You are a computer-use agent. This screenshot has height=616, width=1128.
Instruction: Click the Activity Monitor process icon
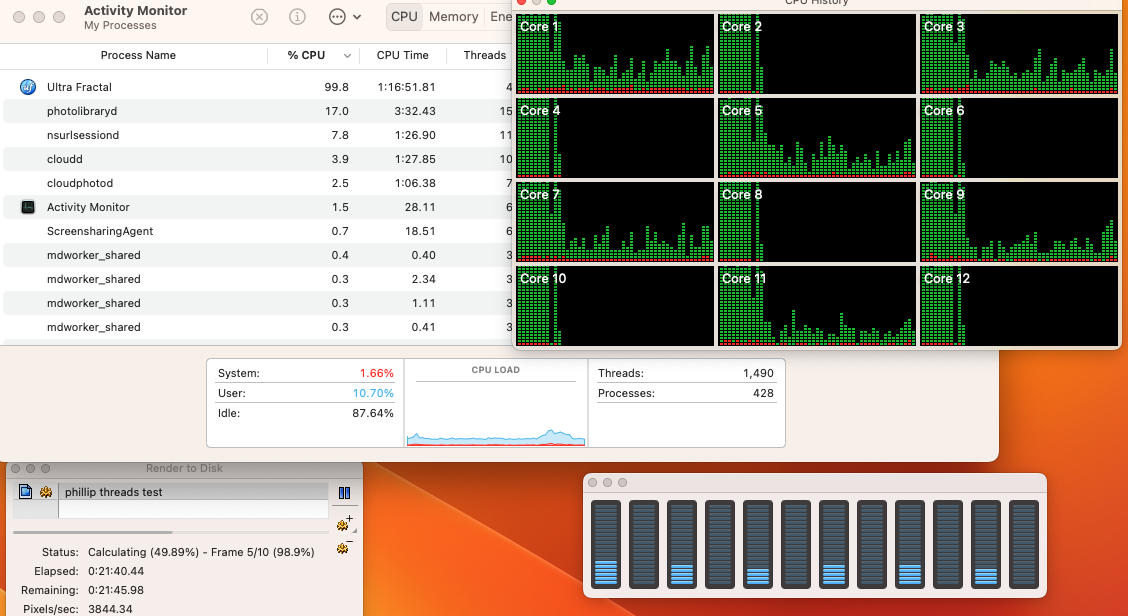click(x=28, y=207)
